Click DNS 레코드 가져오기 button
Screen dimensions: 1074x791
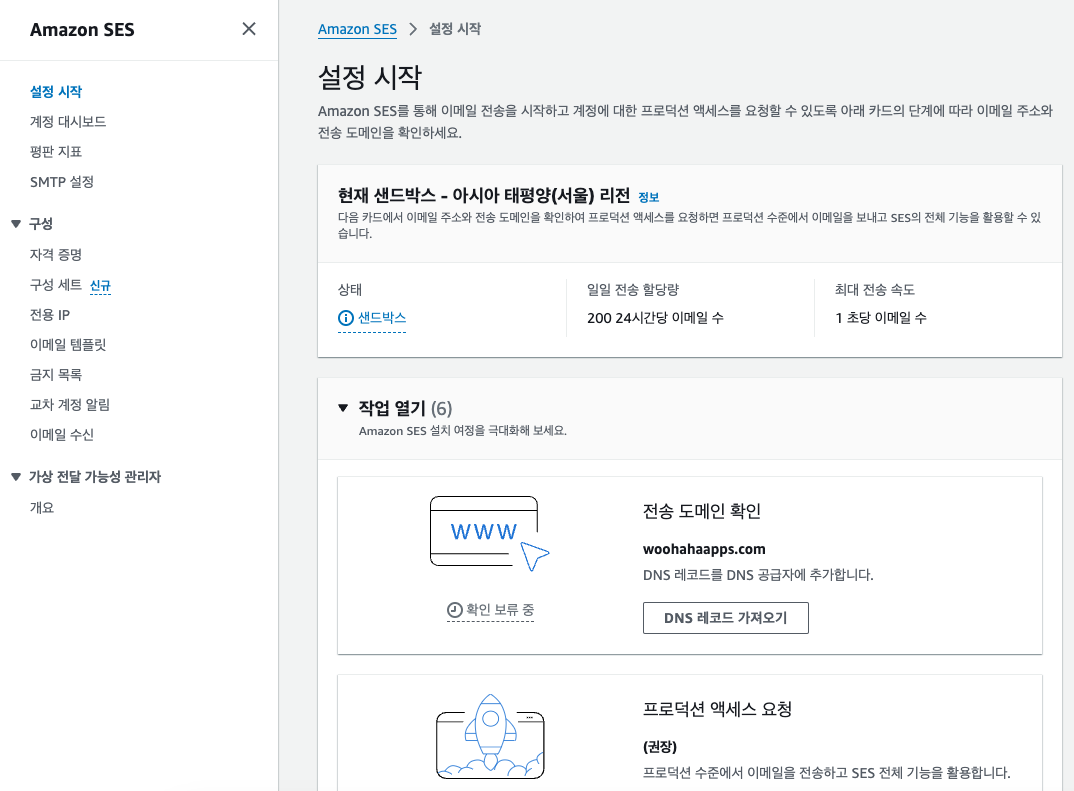725,618
